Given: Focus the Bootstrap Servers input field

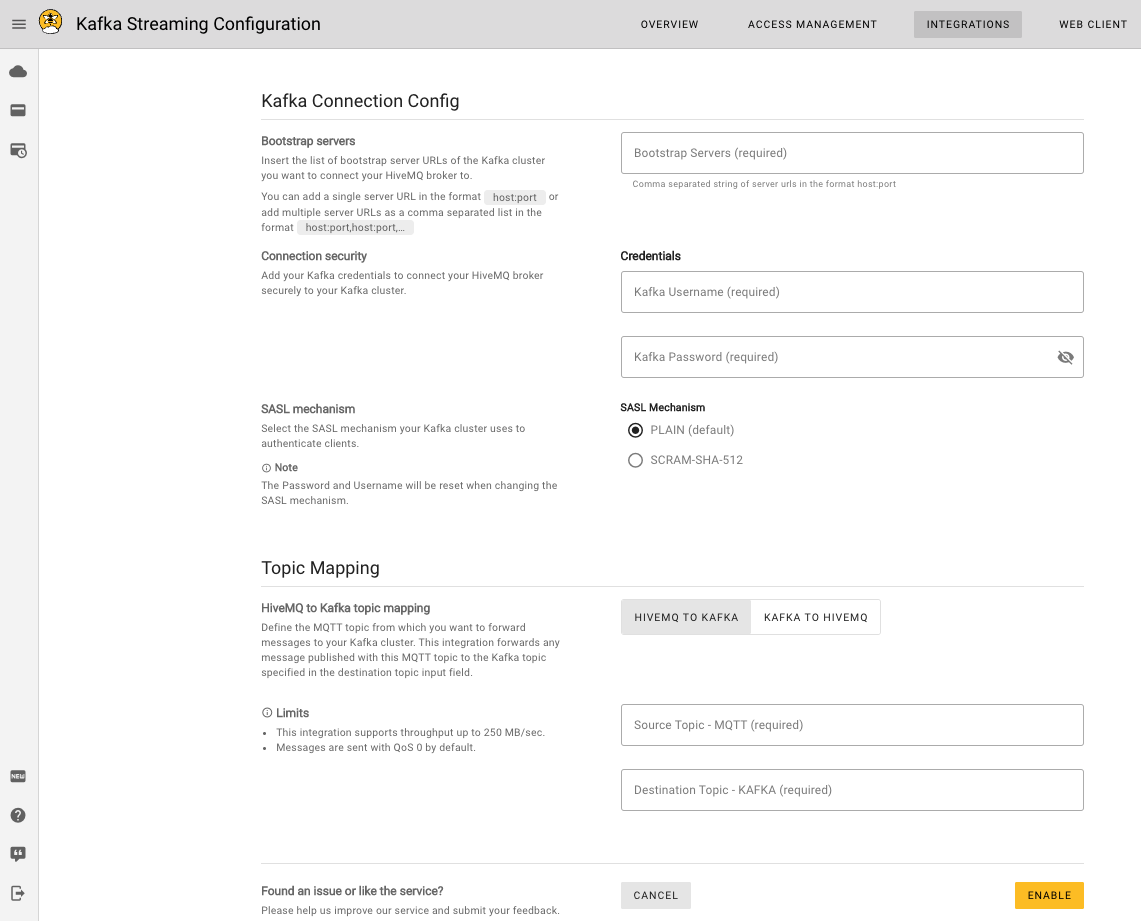Looking at the screenshot, I should (852, 153).
